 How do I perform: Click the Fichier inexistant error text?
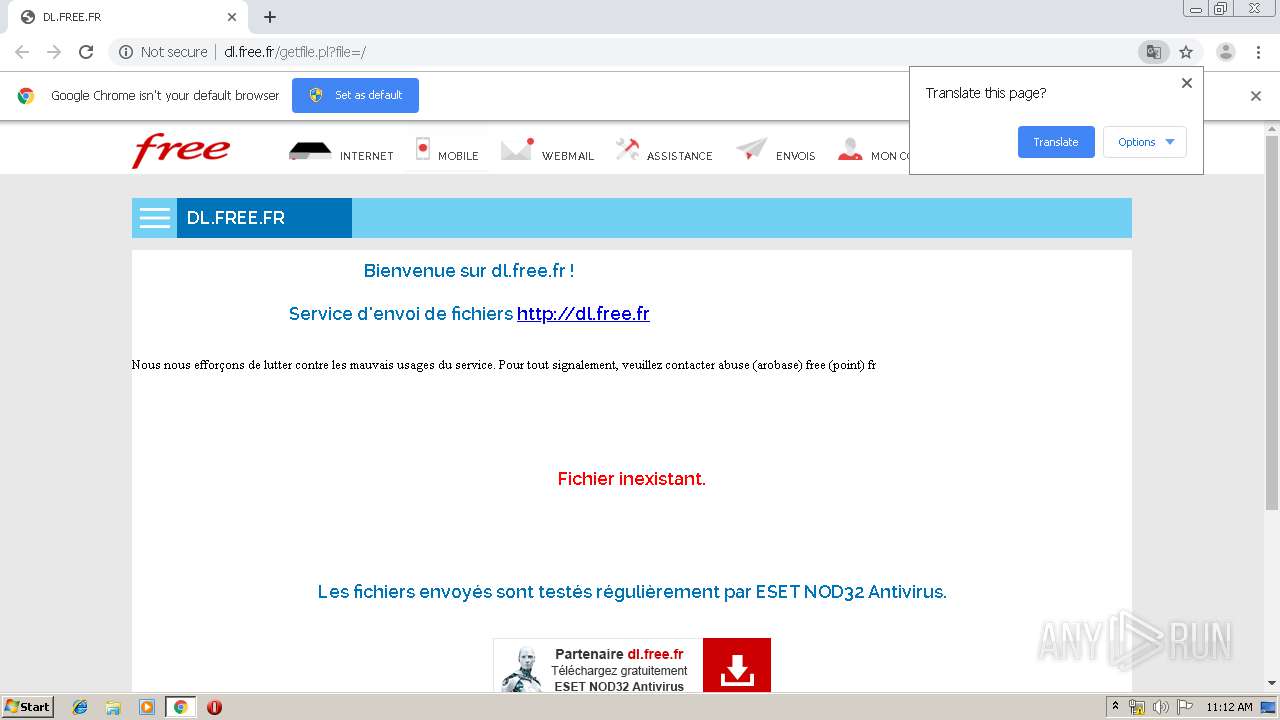click(632, 479)
